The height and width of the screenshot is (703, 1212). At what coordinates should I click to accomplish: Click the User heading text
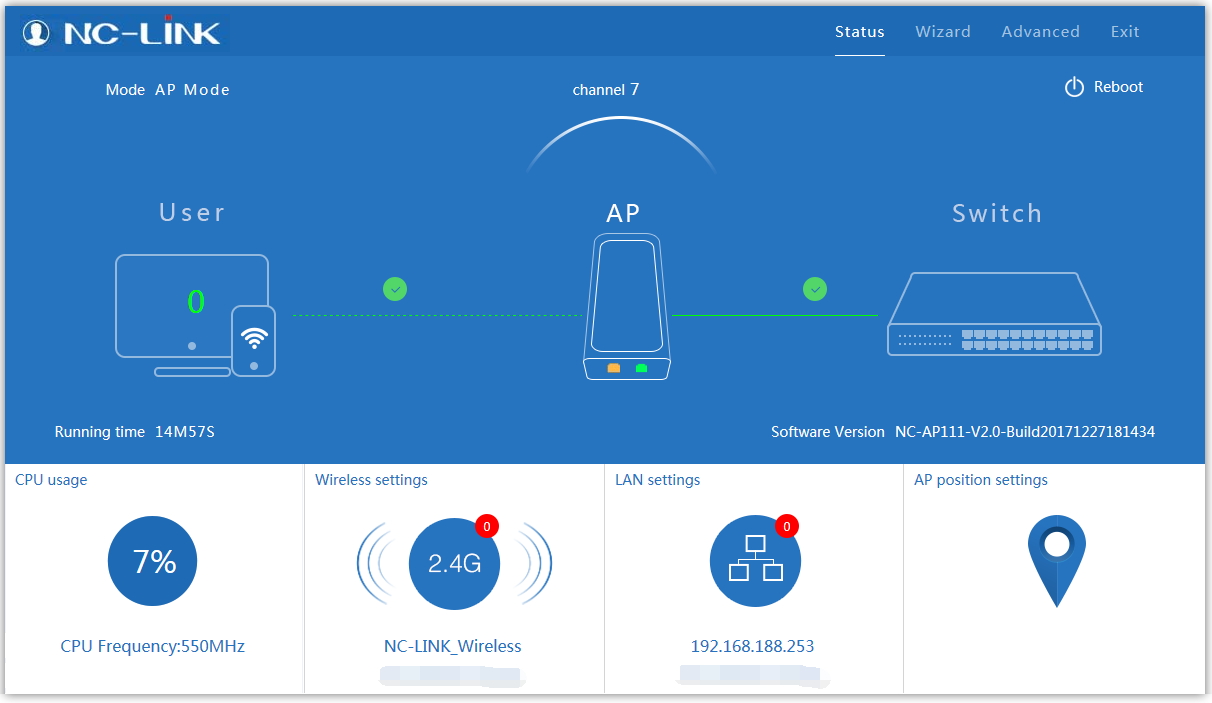point(192,213)
